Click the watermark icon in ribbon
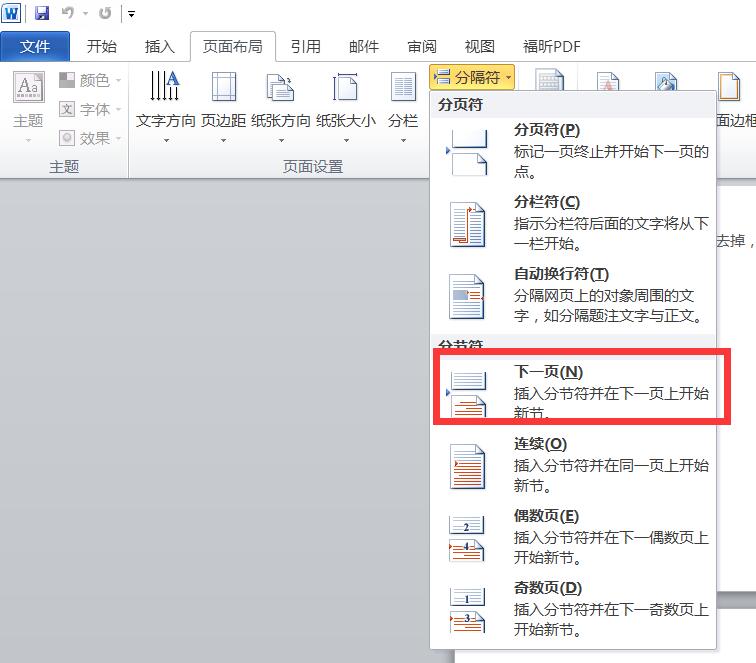The height and width of the screenshot is (663, 756). pos(608,81)
